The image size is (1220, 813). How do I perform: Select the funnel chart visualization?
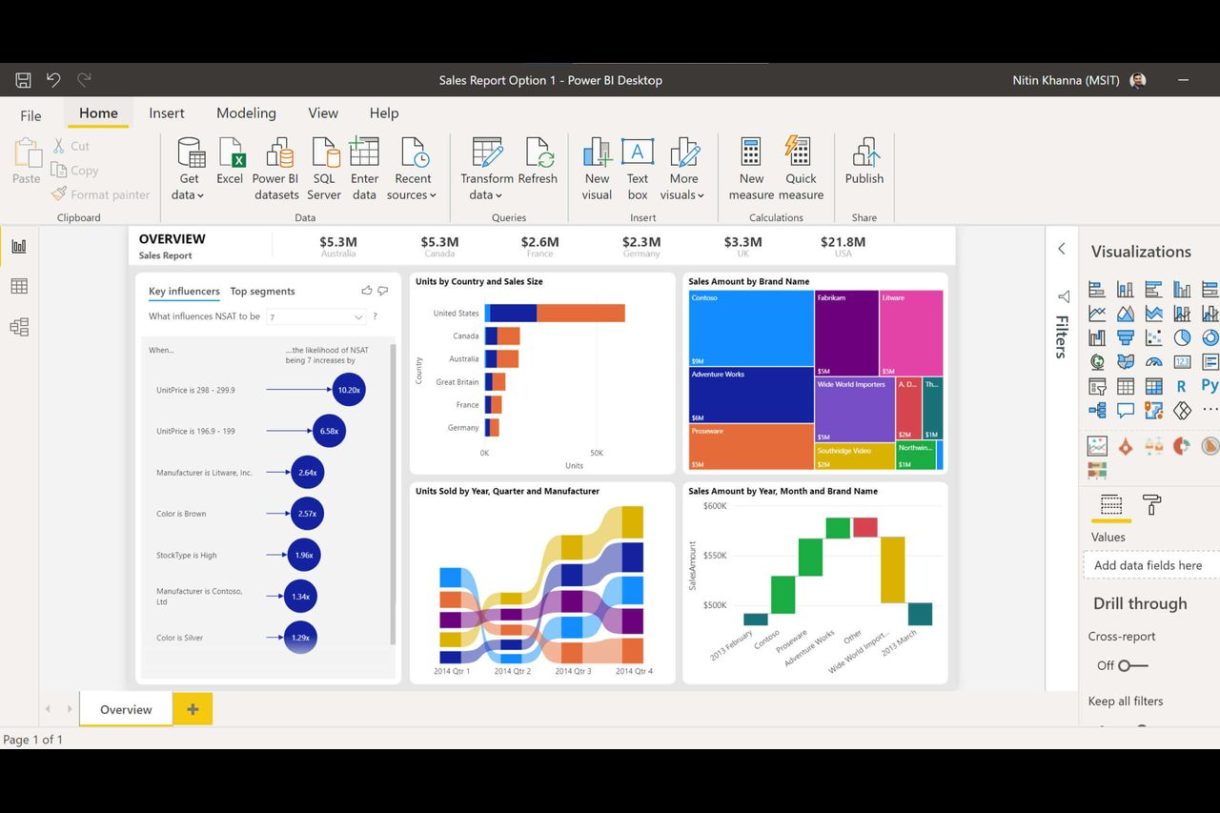(1125, 338)
